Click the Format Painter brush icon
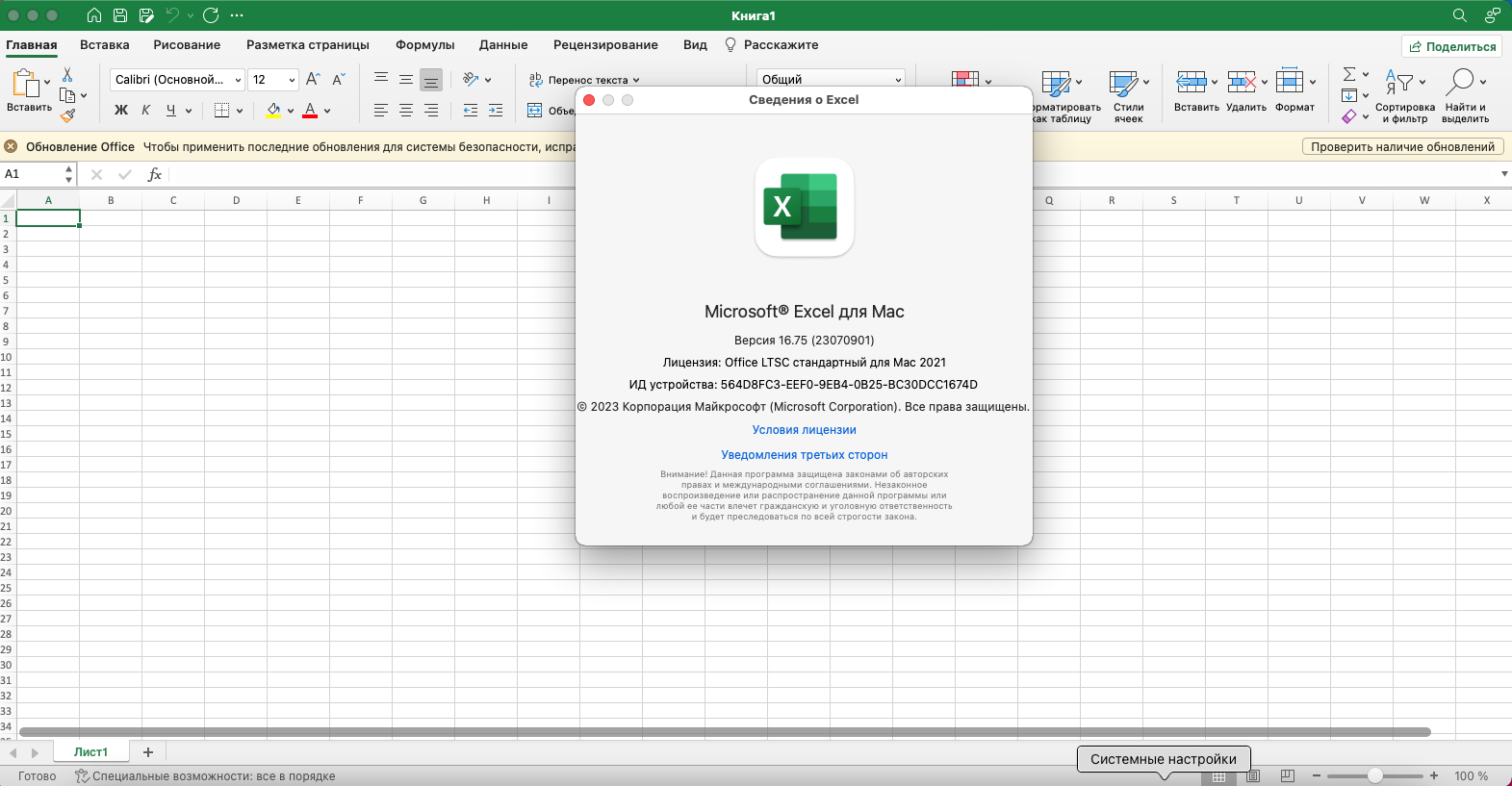Image resolution: width=1512 pixels, height=786 pixels. [67, 116]
